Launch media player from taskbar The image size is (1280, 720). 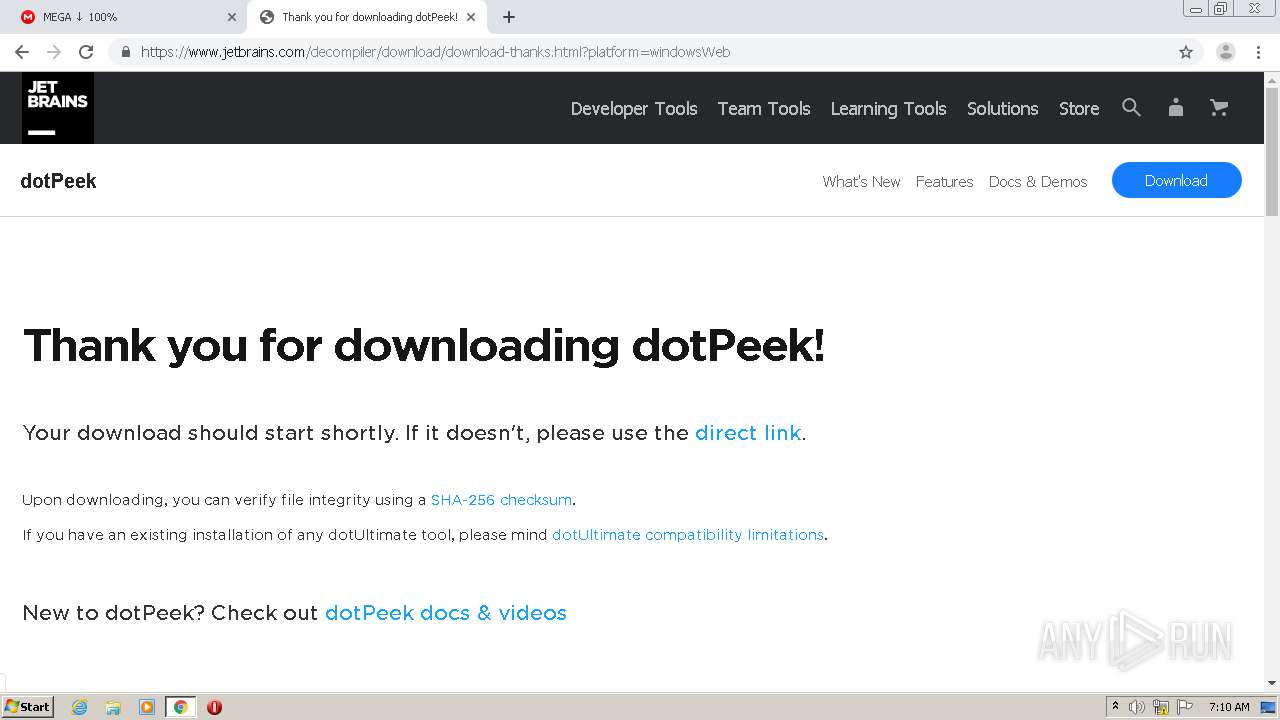(147, 707)
